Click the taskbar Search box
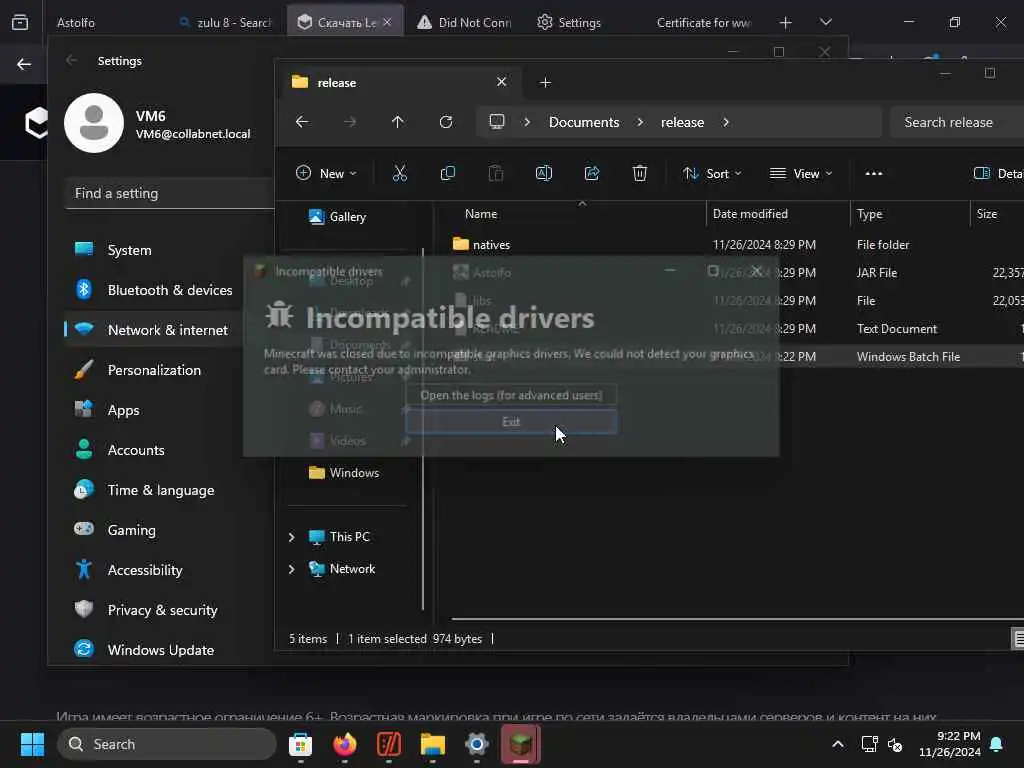1024x768 pixels. [x=167, y=744]
